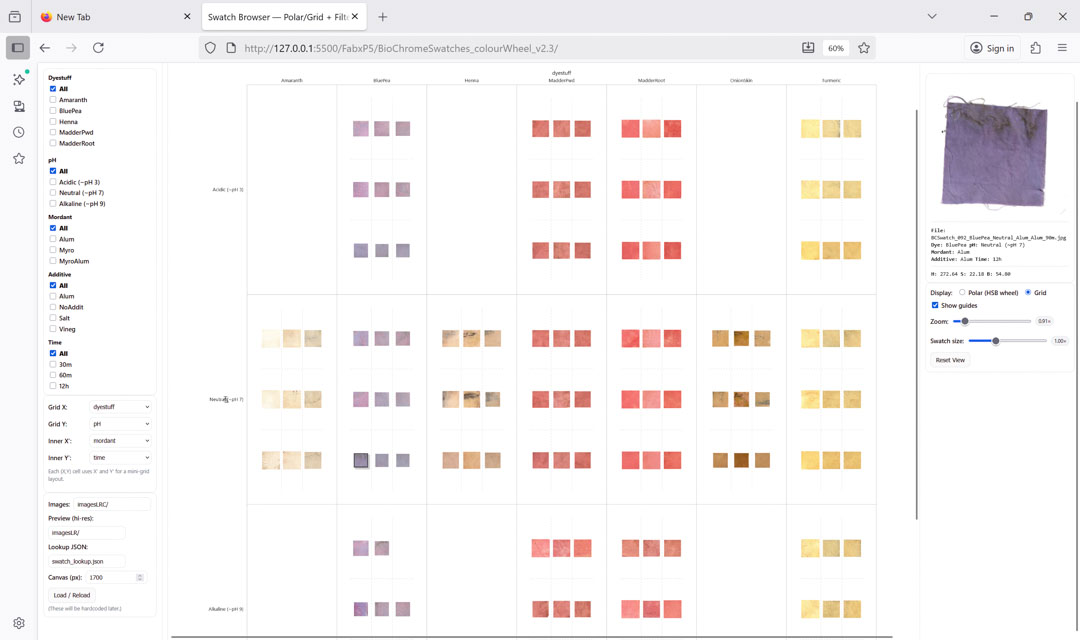Toggle the Show guides checkbox
The image size is (1080, 640).
point(935,306)
